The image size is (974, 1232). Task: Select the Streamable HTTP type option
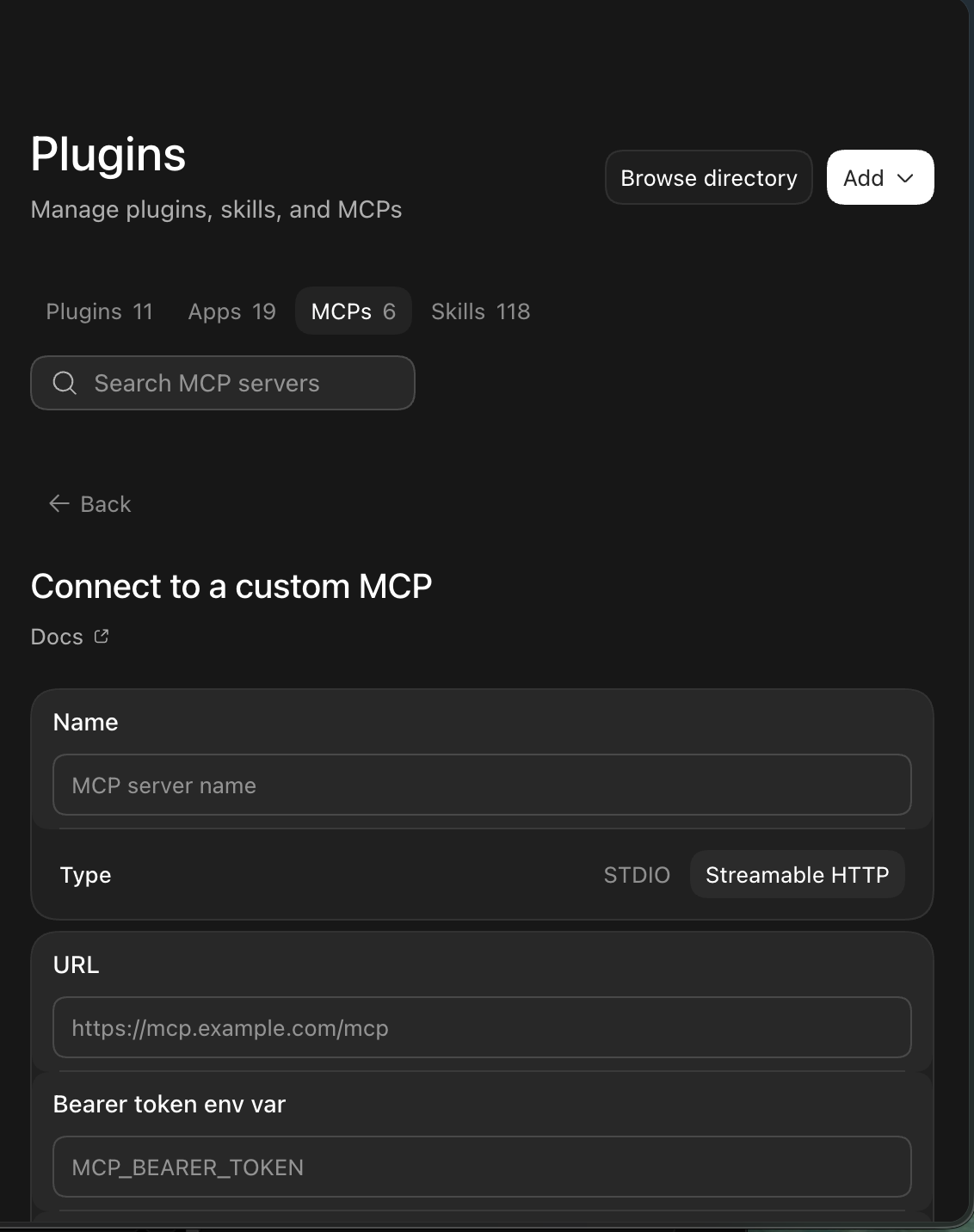797,874
